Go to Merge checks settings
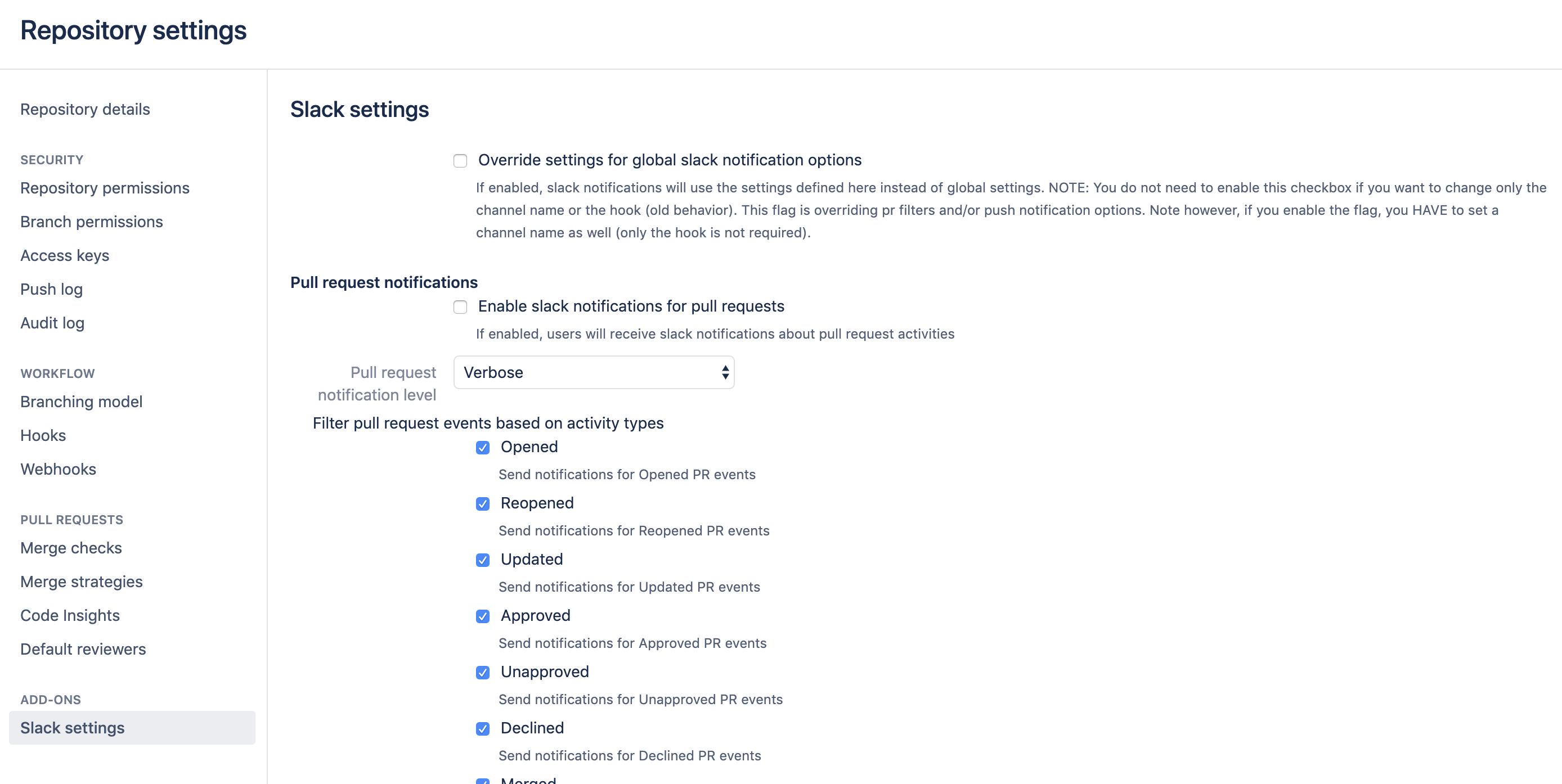The width and height of the screenshot is (1562, 784). coord(71,548)
